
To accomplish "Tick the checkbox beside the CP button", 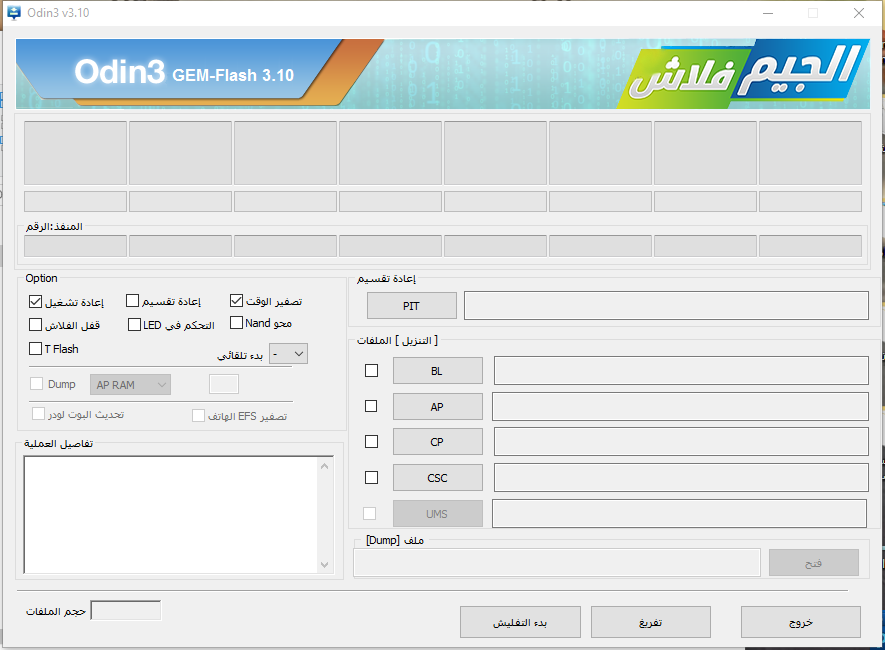I will 371,442.
